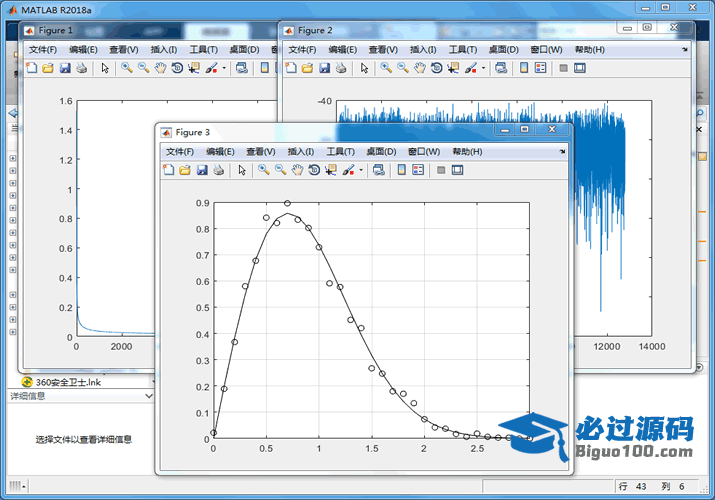Toggle Insert Legend in Figure 3 toolbar
Image resolution: width=715 pixels, height=500 pixels.
[418, 171]
